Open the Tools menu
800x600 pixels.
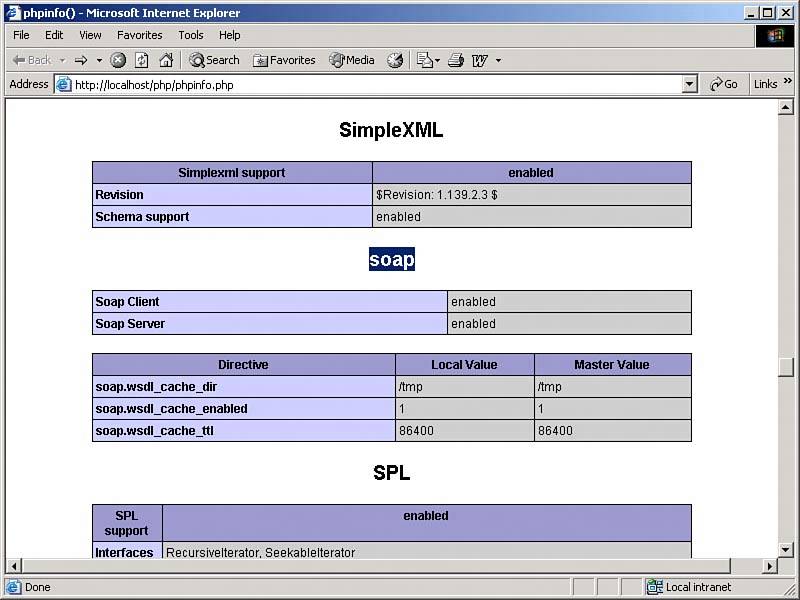[190, 35]
